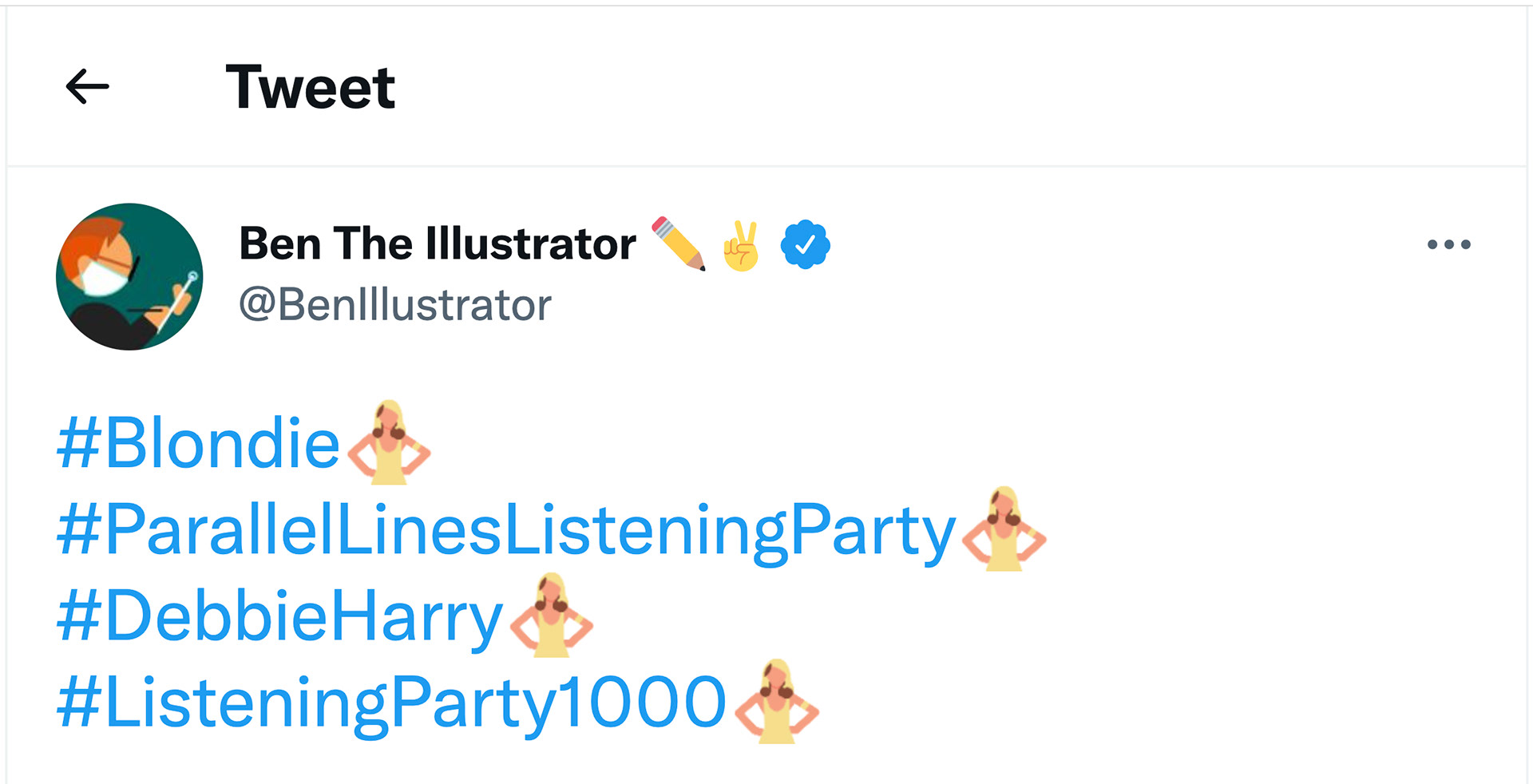Viewport: 1533px width, 784px height.
Task: Click the victory hand emoji
Action: point(741,245)
